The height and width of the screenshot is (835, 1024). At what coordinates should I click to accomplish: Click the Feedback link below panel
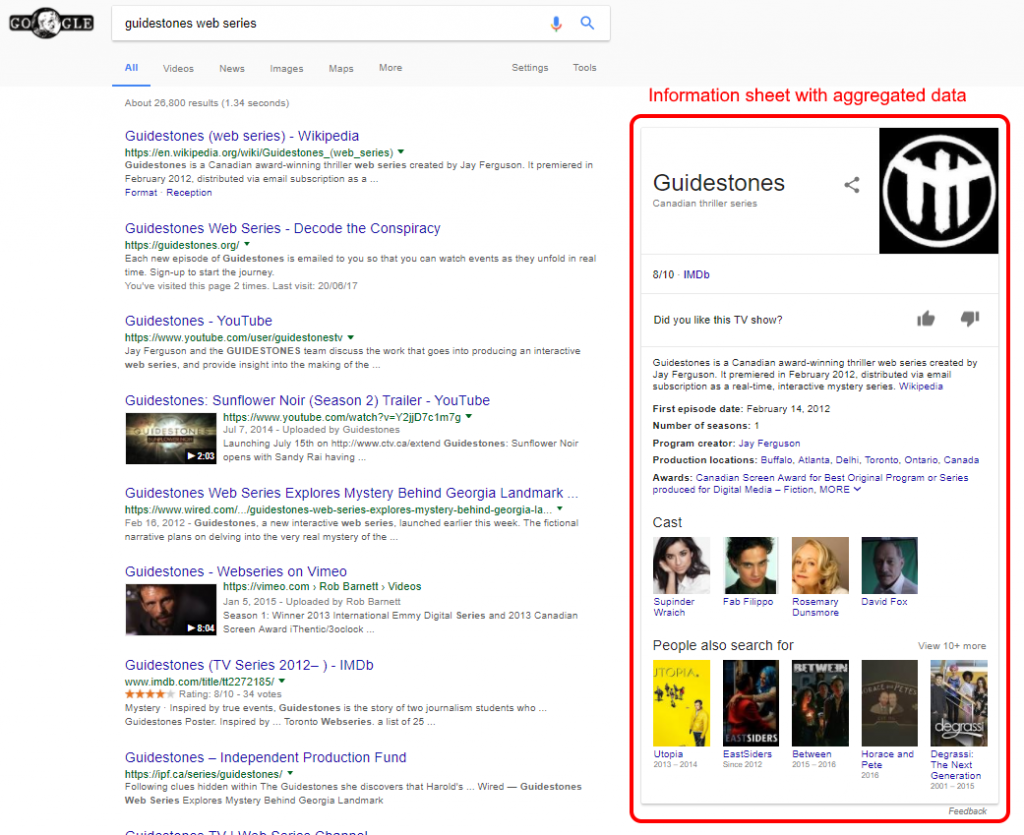(x=967, y=811)
